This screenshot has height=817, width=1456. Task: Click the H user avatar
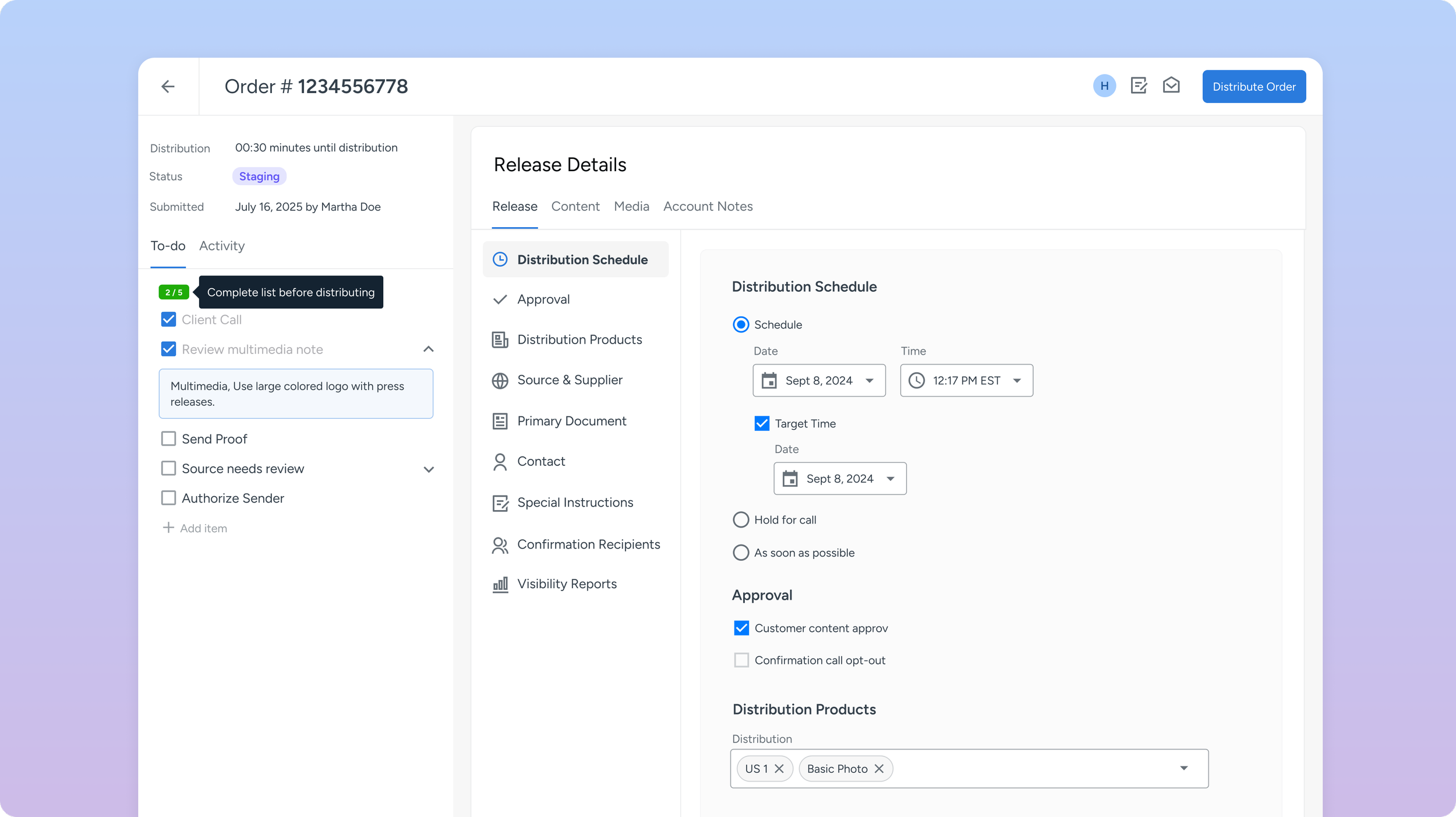[x=1104, y=86]
